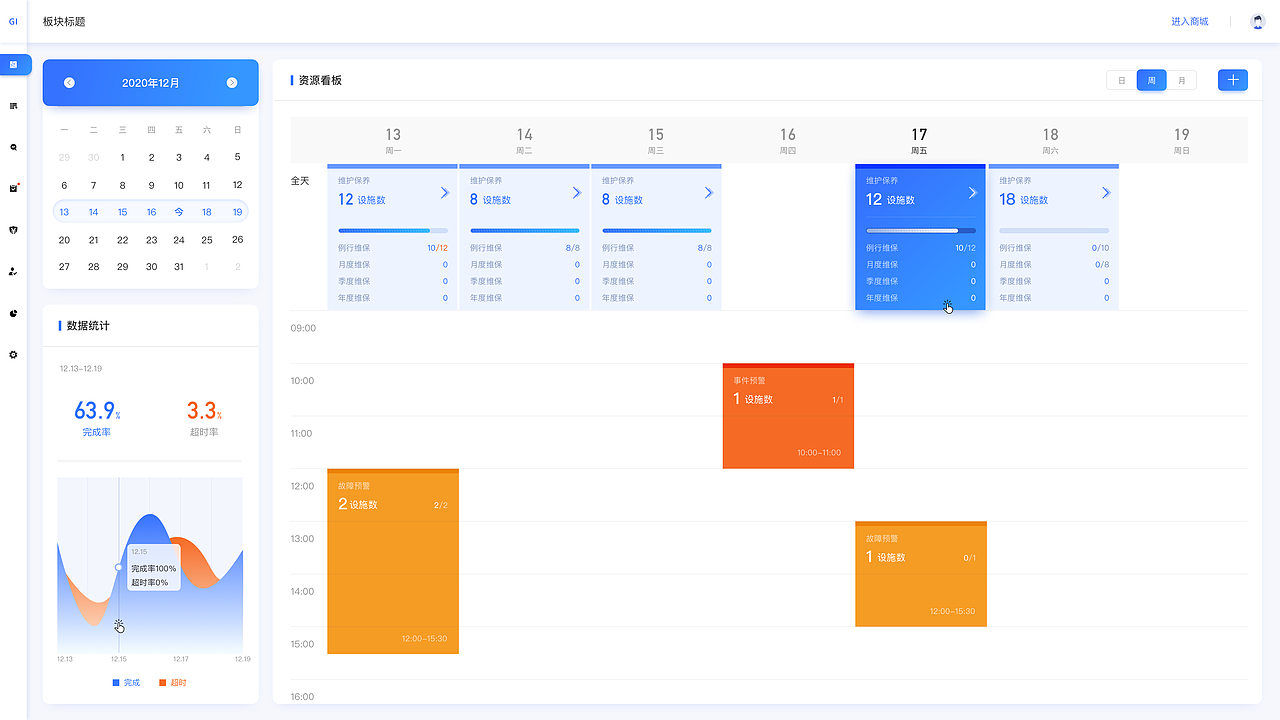Open the active calendar board sidebar icon
This screenshot has height=720, width=1280.
pyautogui.click(x=15, y=64)
